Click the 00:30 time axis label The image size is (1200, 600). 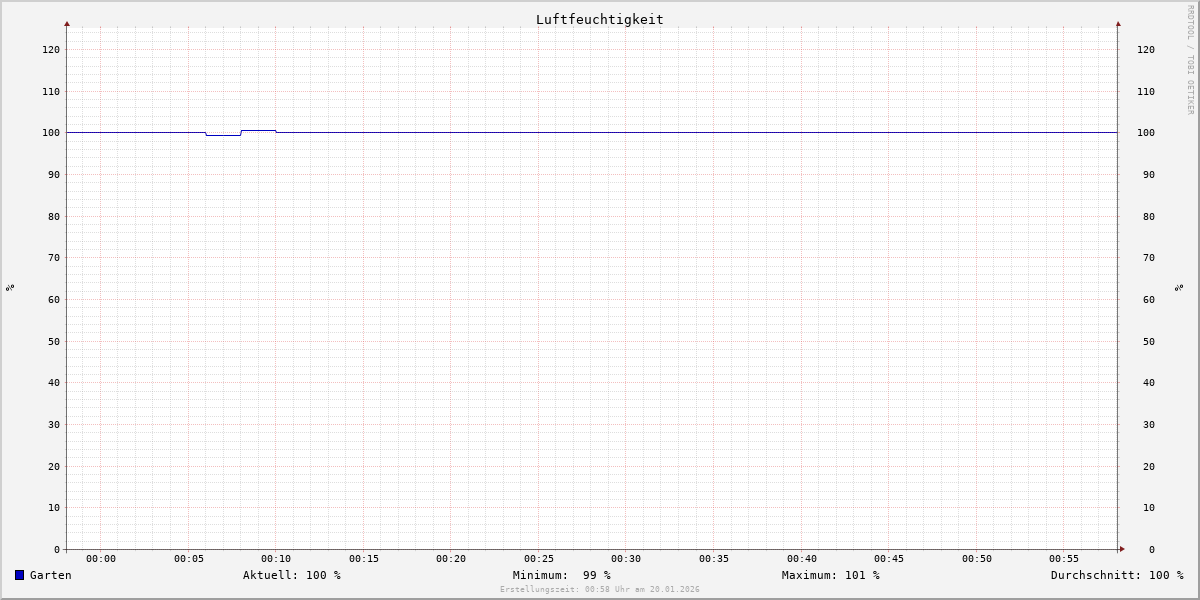(x=626, y=559)
